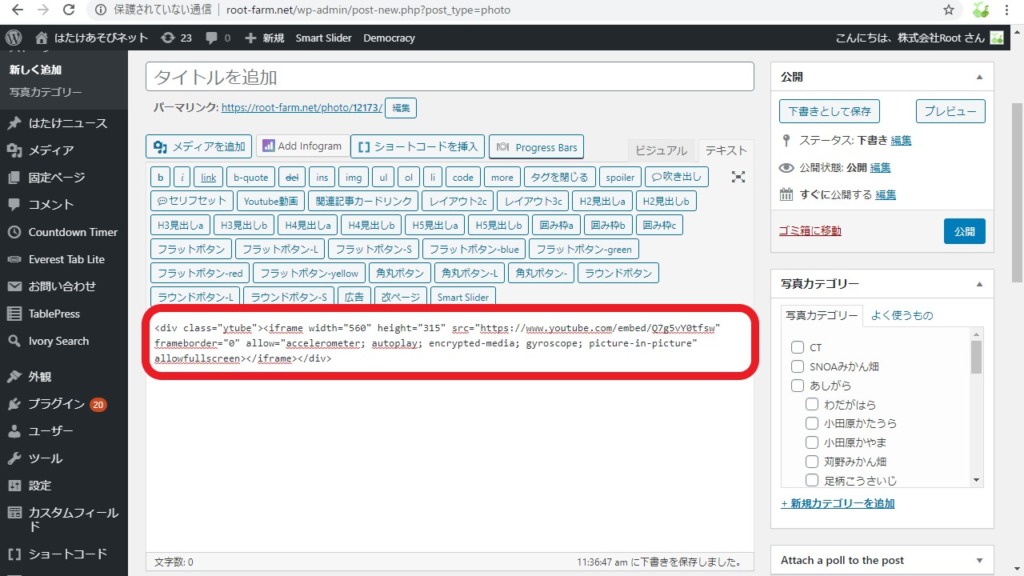This screenshot has height=576, width=1024.
Task: Open the updates icon showing 23
Action: 169,38
